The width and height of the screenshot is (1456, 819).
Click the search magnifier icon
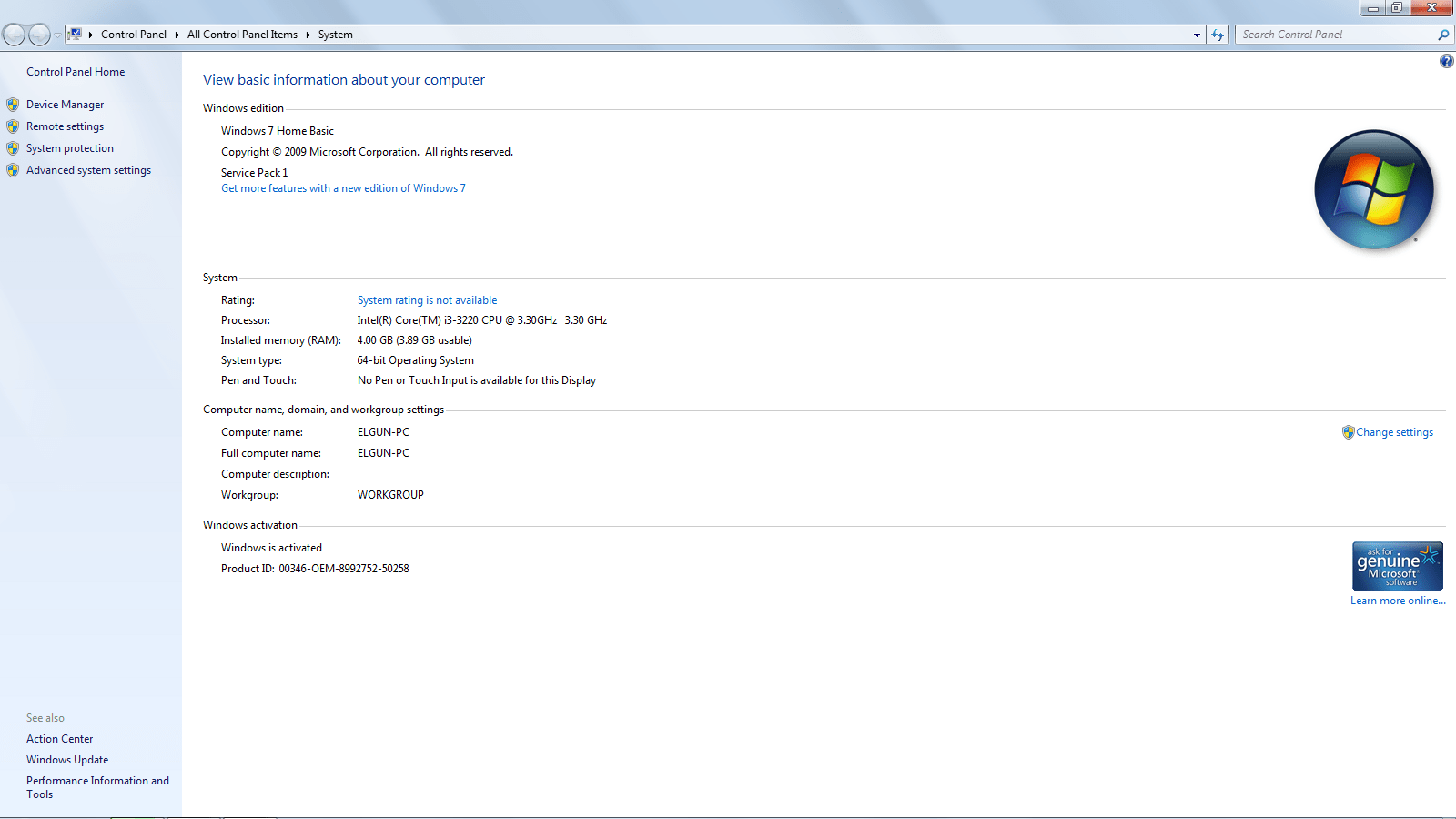point(1443,35)
